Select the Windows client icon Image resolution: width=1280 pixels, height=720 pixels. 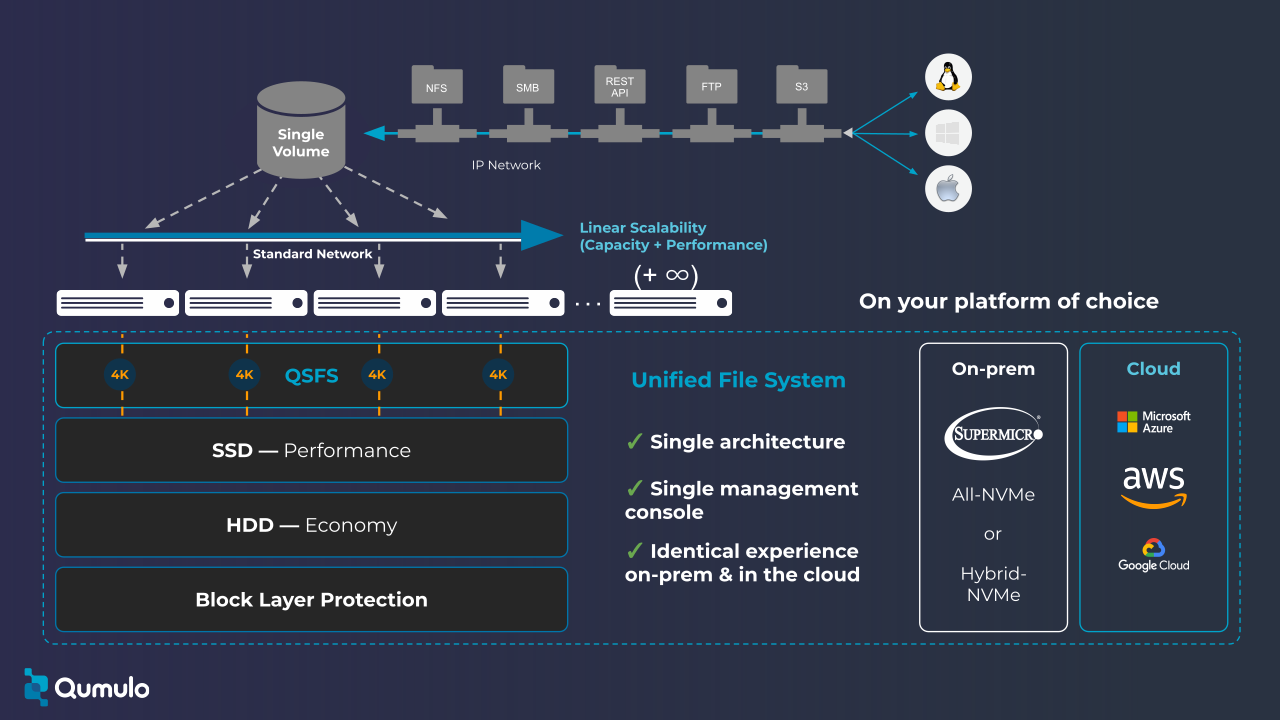coord(947,132)
